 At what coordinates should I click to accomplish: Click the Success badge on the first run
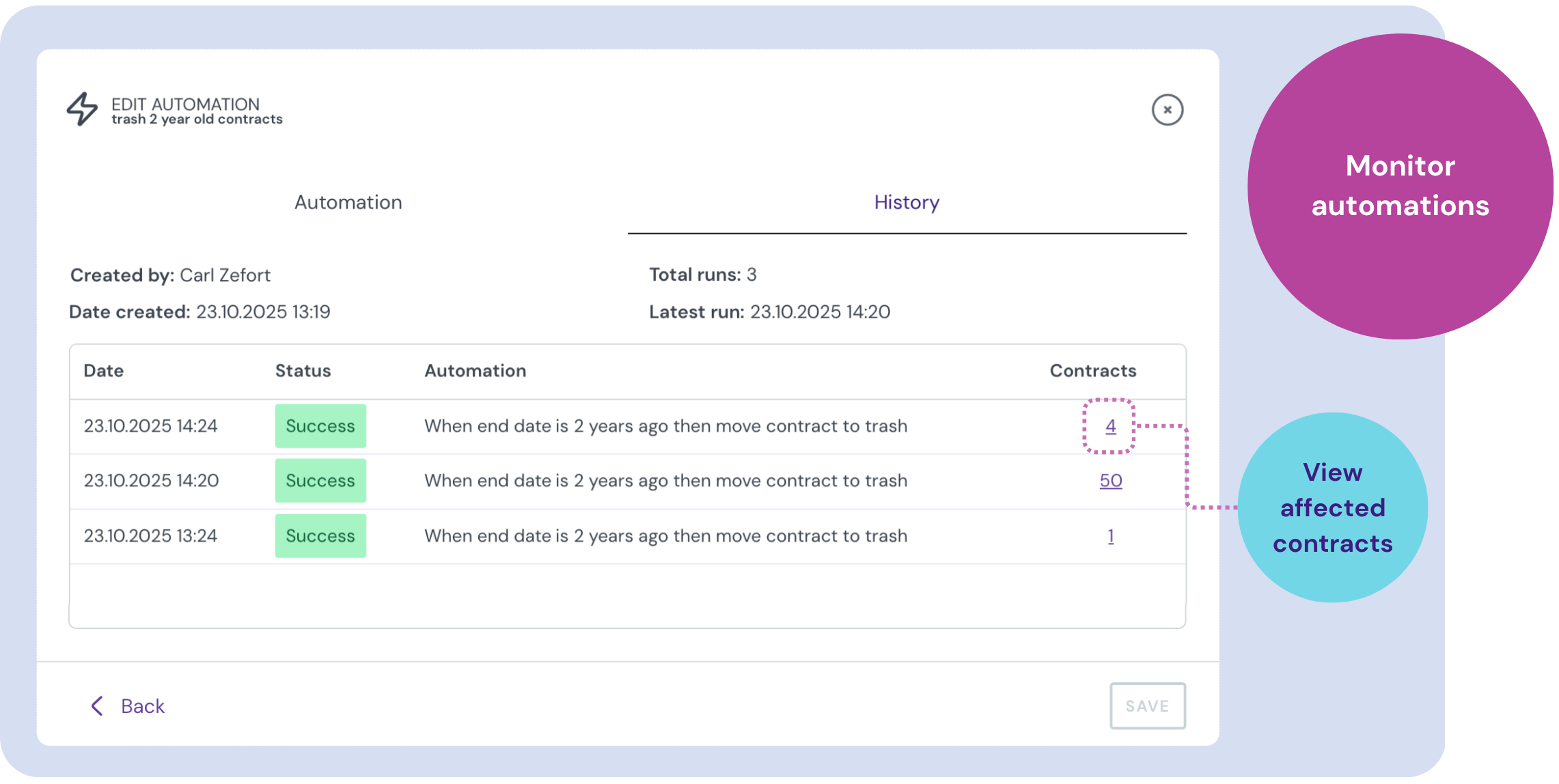point(320,425)
